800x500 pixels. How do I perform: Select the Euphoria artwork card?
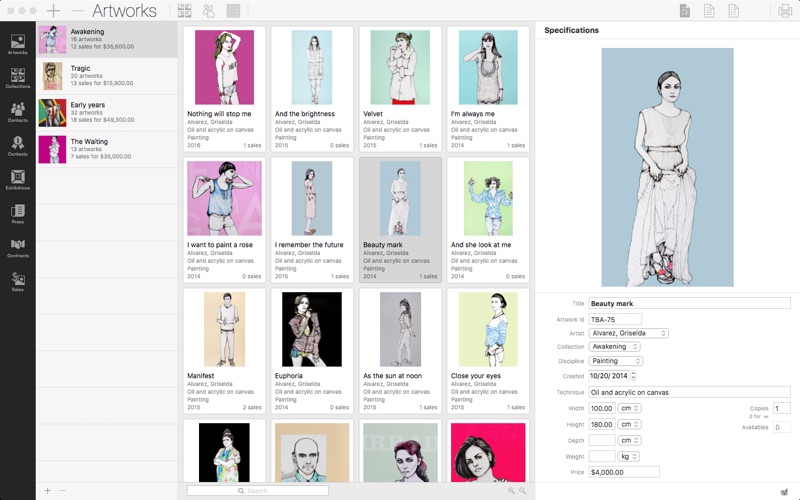pos(312,351)
